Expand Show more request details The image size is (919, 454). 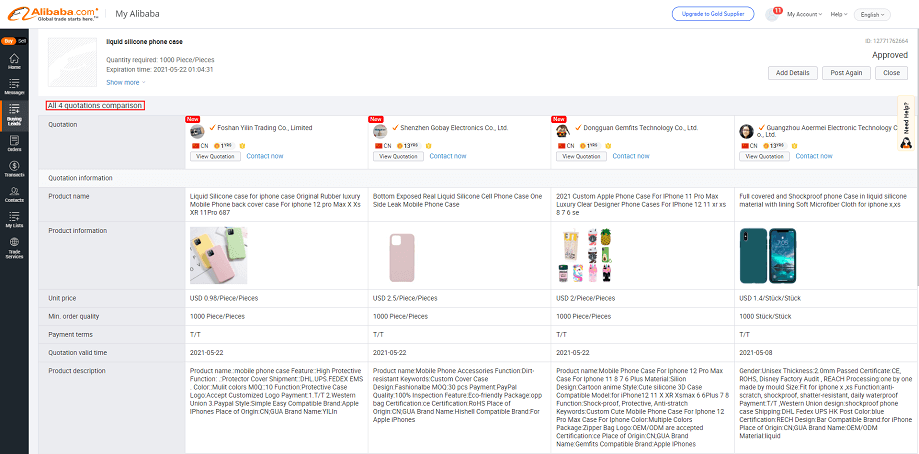125,83
